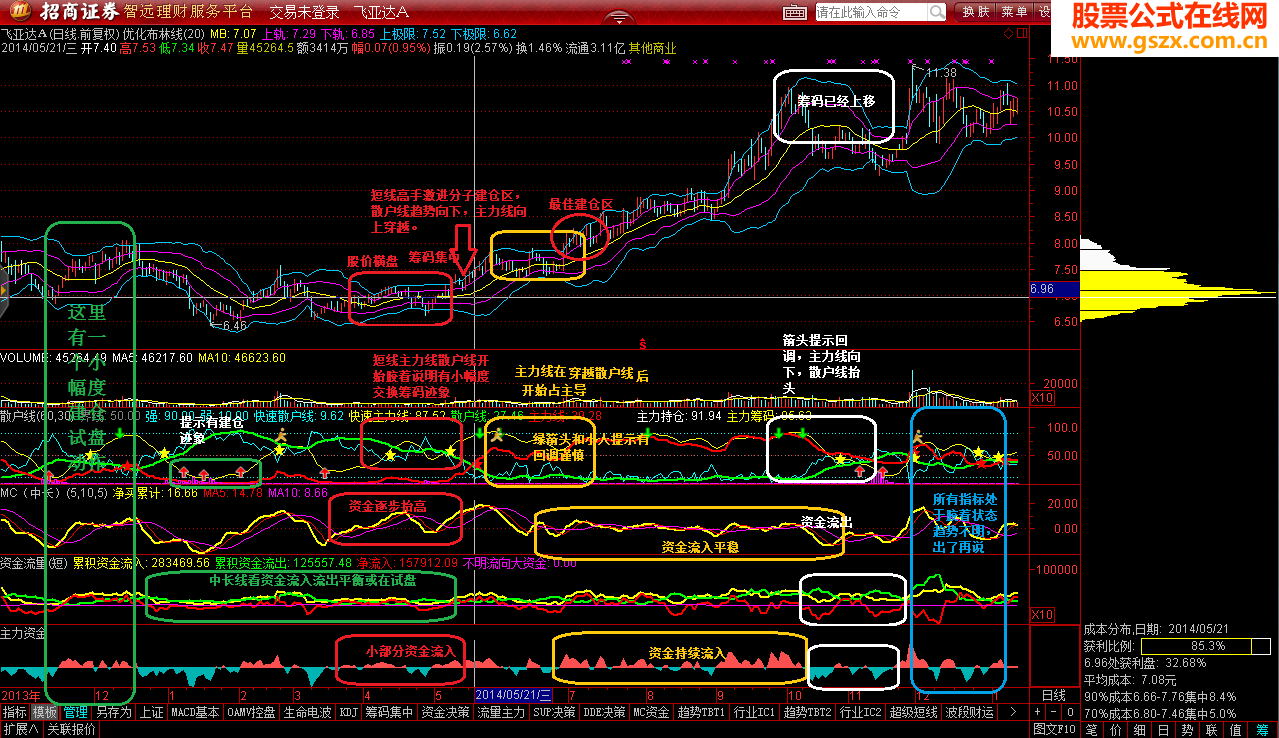Select the 行业IC1 template
This screenshot has height=738, width=1279.
click(x=755, y=712)
